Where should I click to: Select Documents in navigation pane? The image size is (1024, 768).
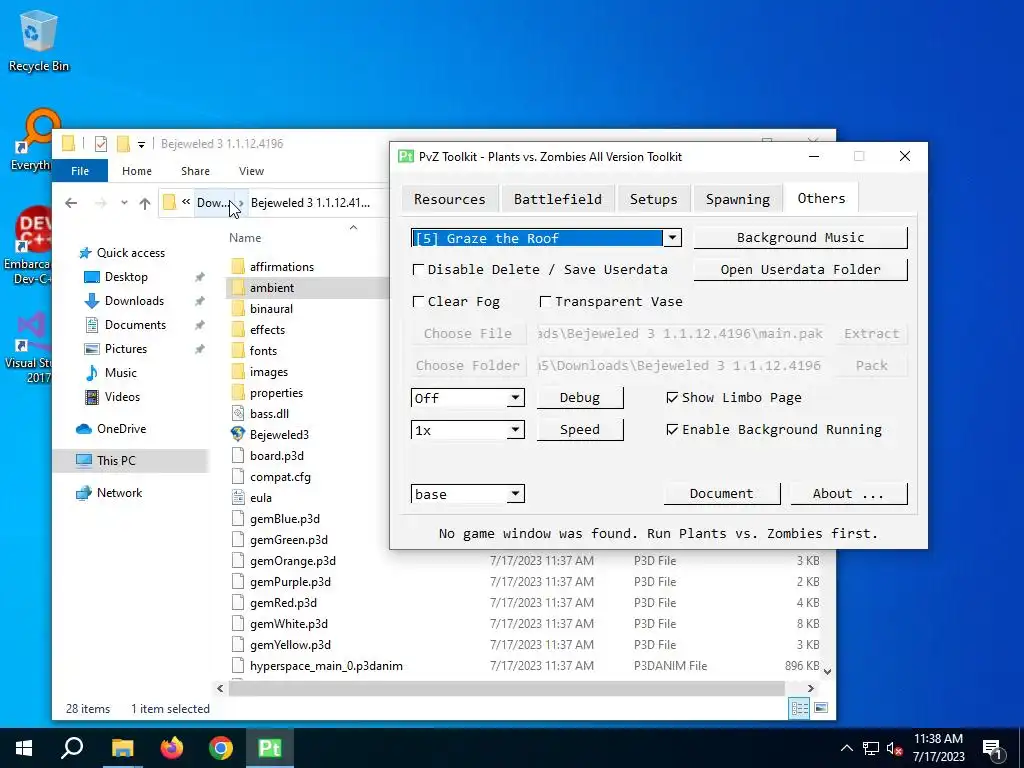pyautogui.click(x=135, y=325)
